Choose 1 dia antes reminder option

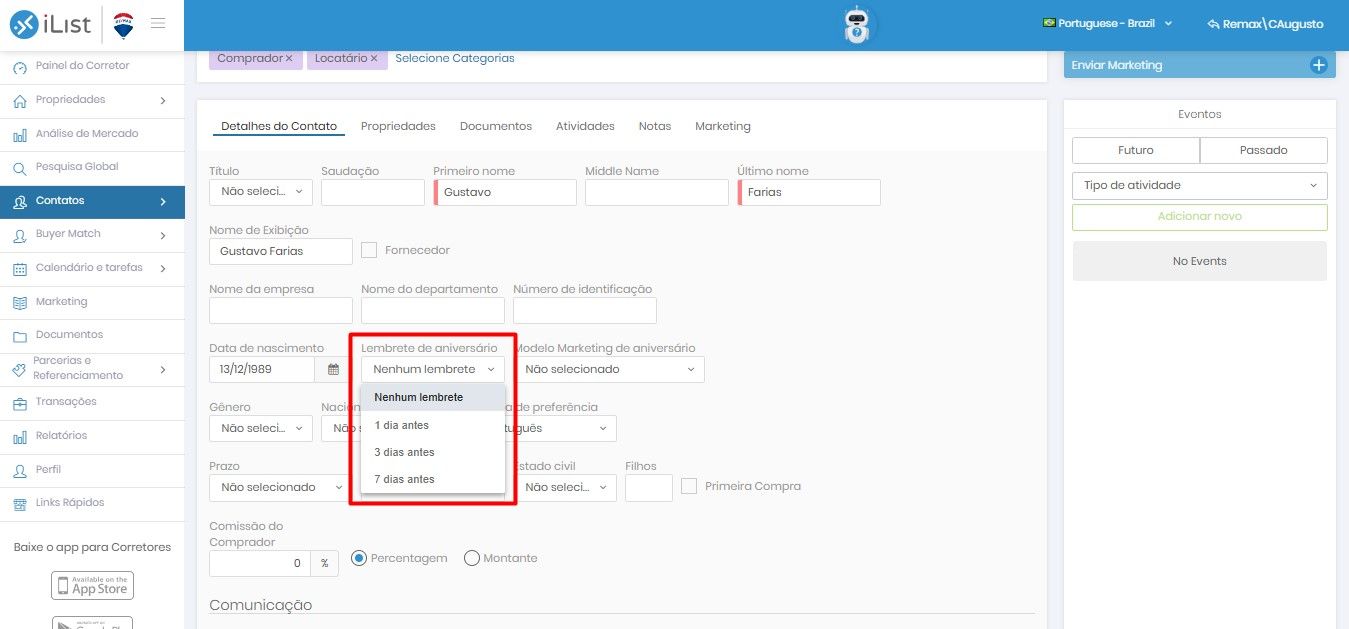[x=433, y=425]
